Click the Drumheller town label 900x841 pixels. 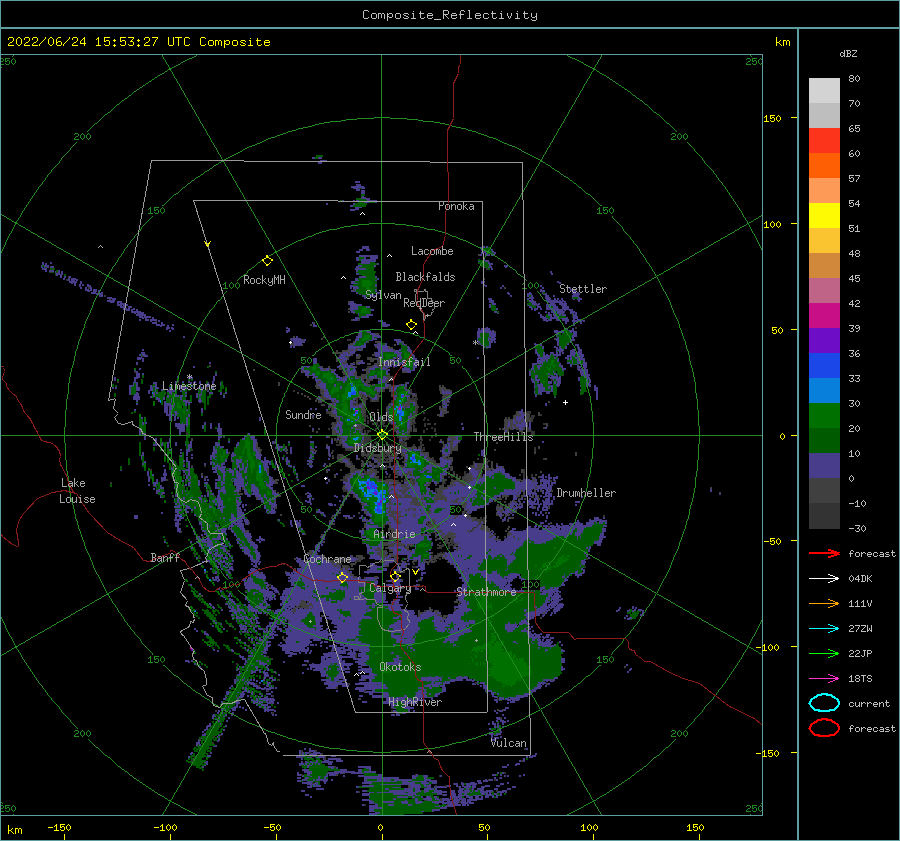(586, 493)
